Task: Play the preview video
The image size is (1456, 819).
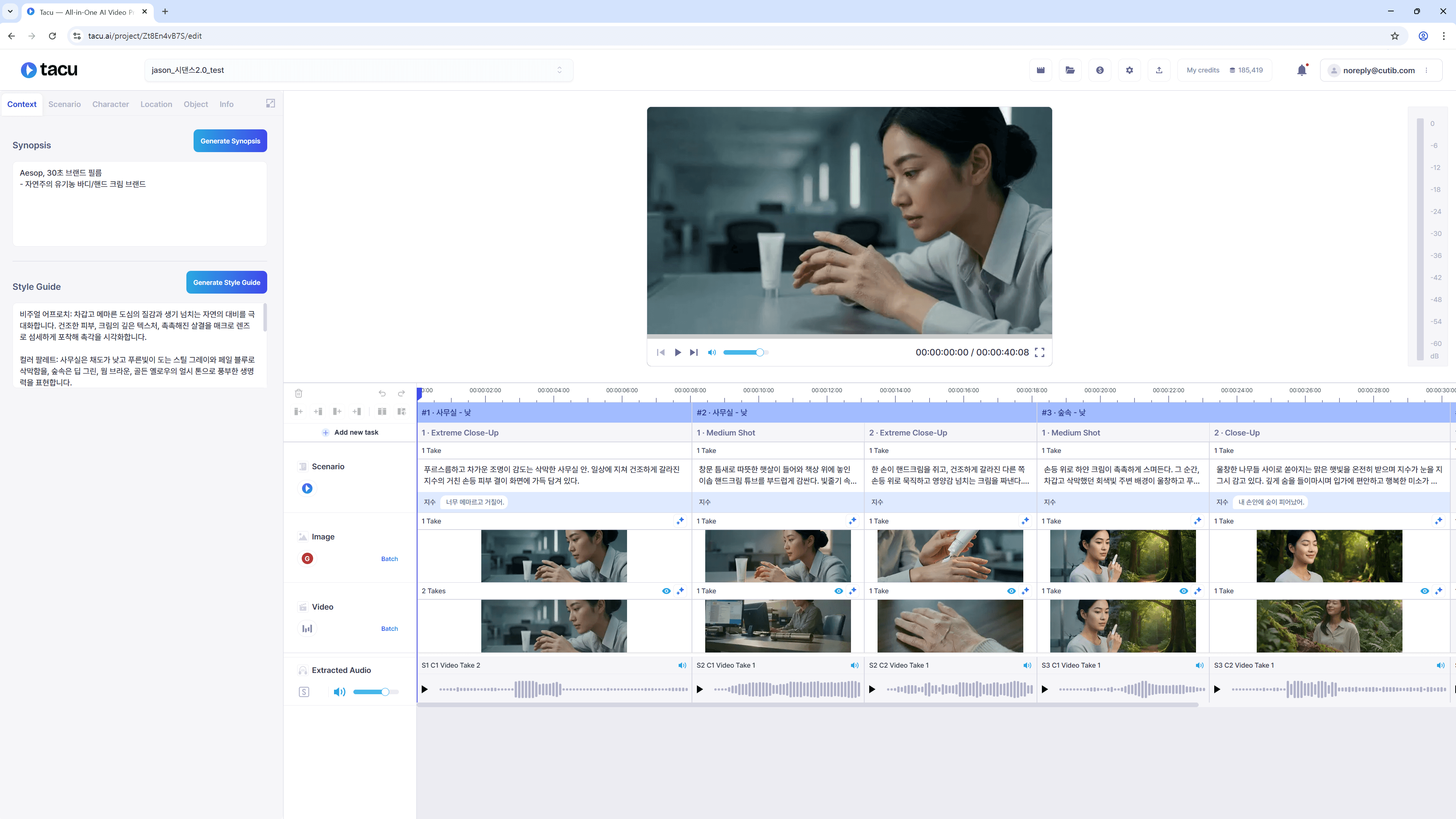Action: [x=678, y=352]
